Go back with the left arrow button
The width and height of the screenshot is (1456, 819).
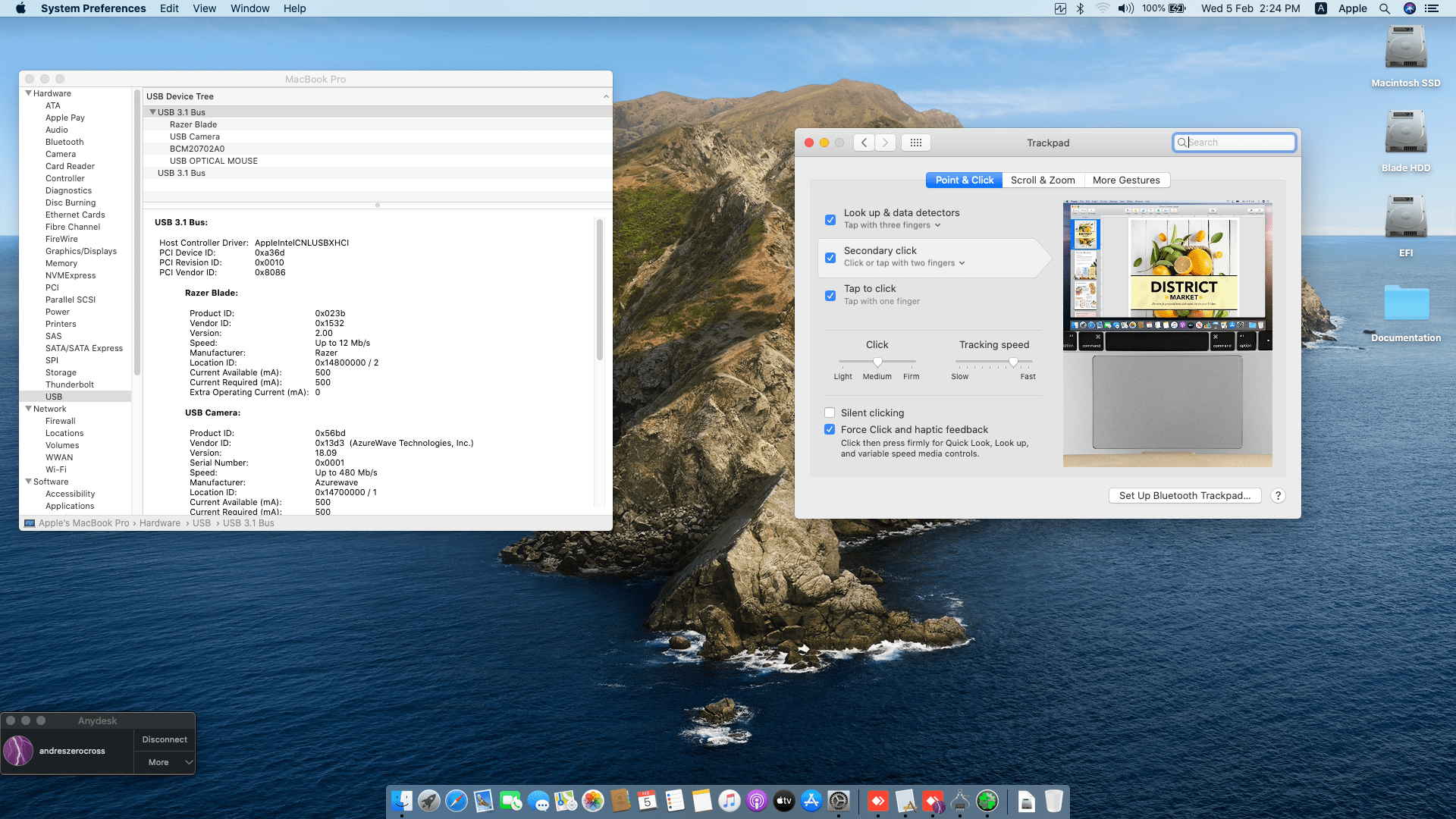[864, 143]
